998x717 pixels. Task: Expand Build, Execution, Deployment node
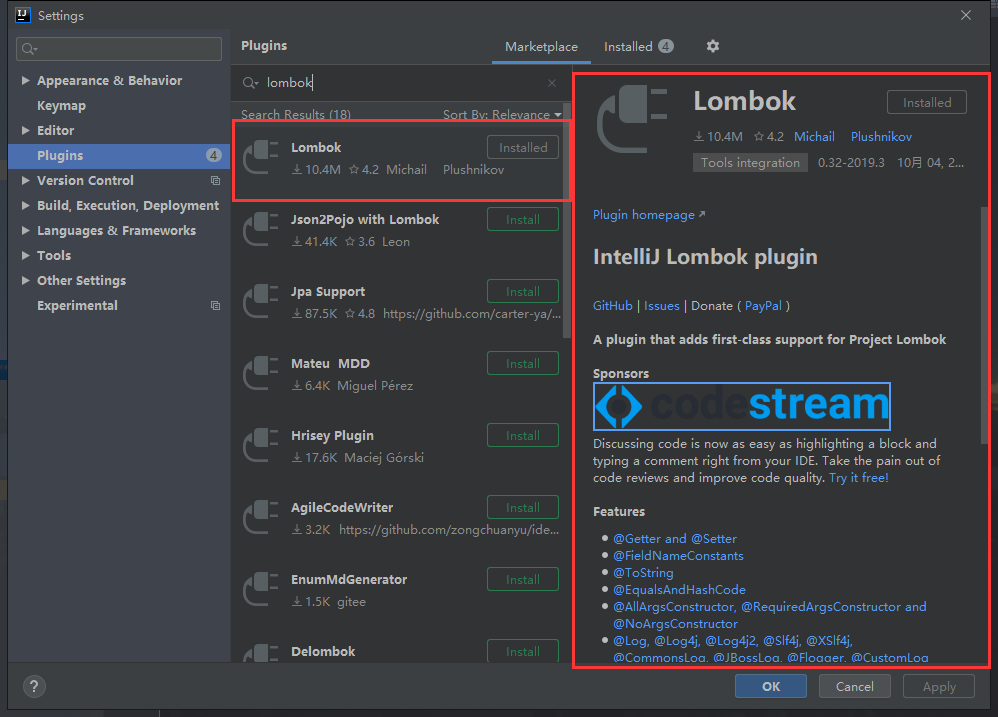click(25, 205)
